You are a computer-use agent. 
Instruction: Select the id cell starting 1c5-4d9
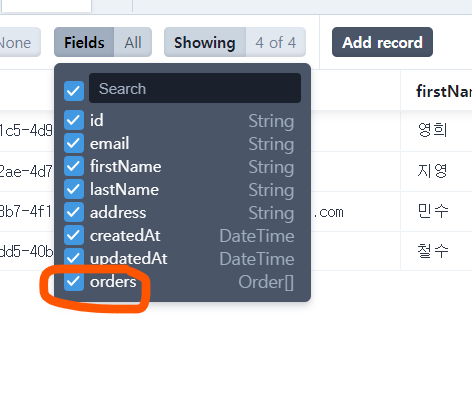click(x=26, y=131)
